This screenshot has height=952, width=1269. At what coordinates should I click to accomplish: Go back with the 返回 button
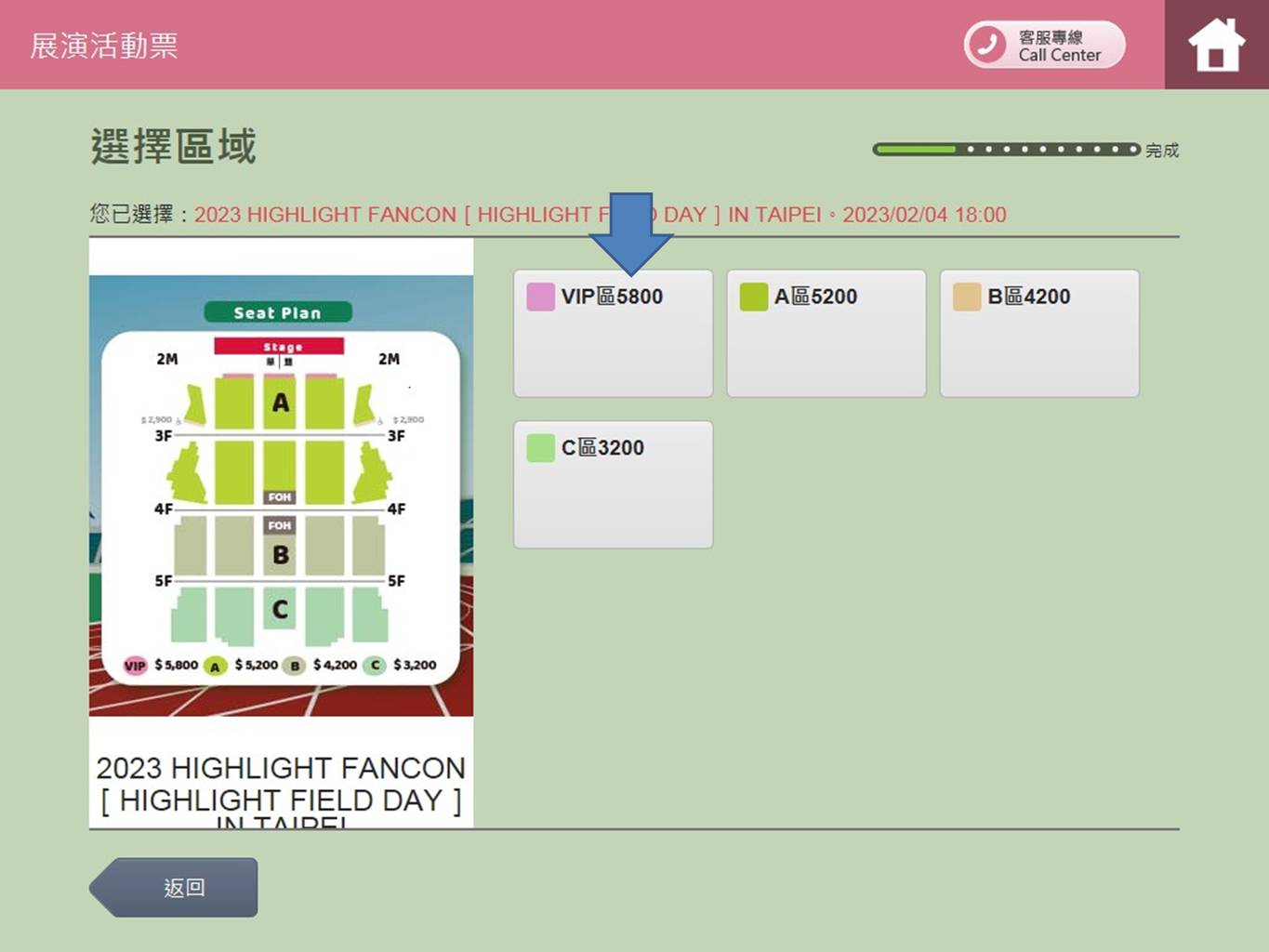(174, 888)
